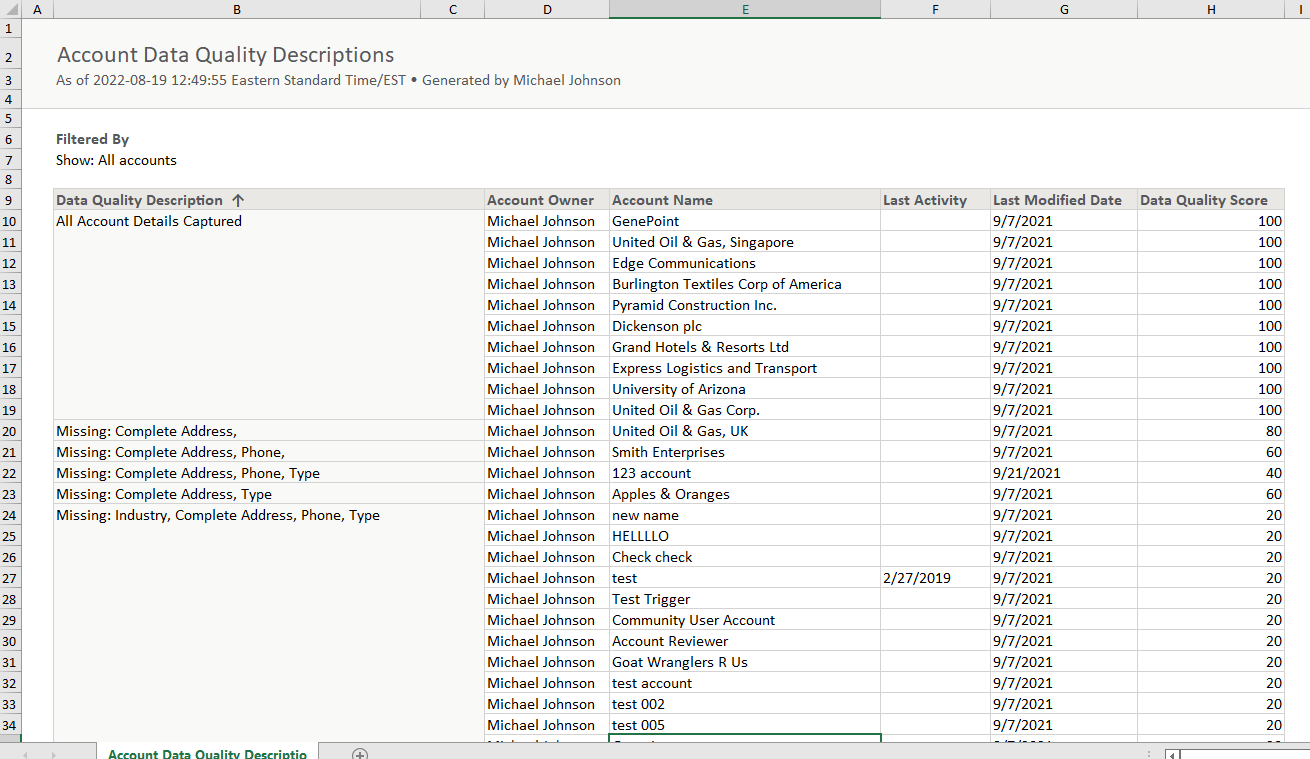
Task: Click the title cell Account Data Quality Descriptions
Action: pos(225,55)
